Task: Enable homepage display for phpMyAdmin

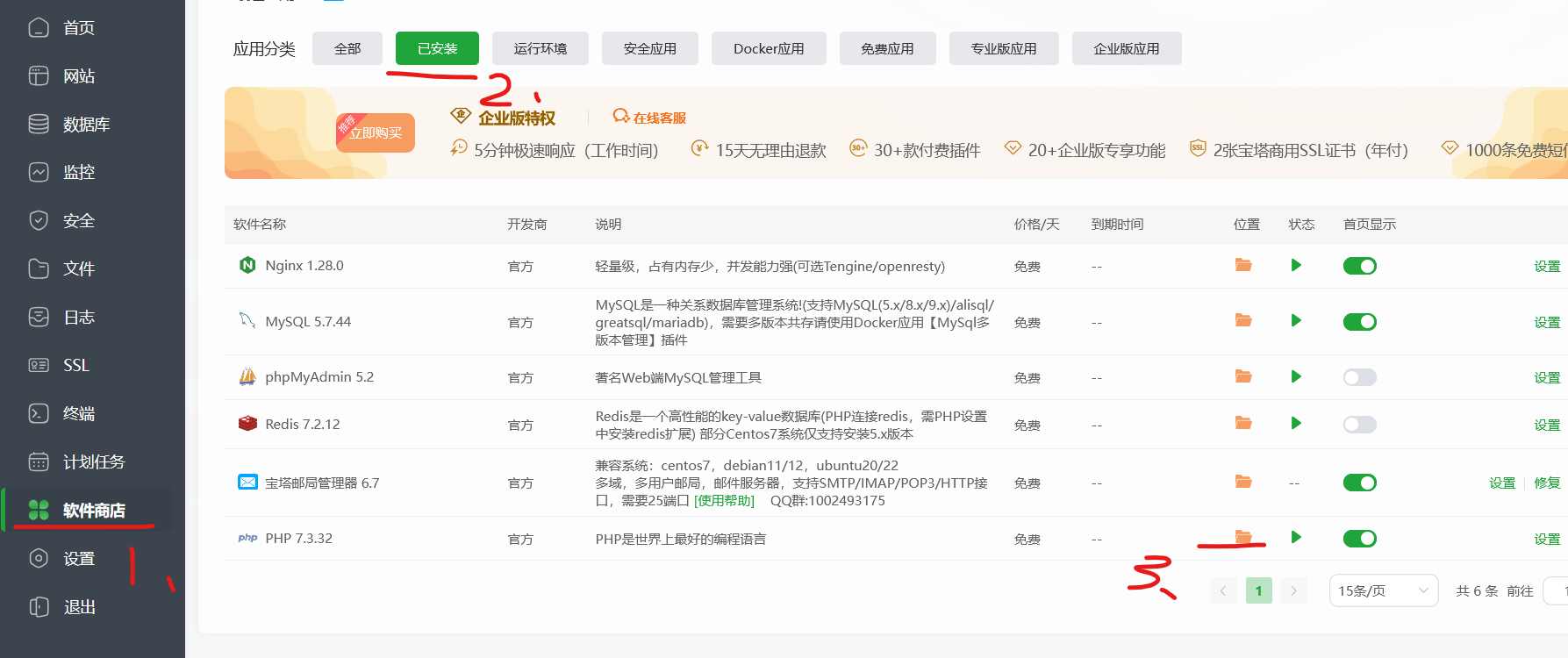Action: pyautogui.click(x=1359, y=377)
